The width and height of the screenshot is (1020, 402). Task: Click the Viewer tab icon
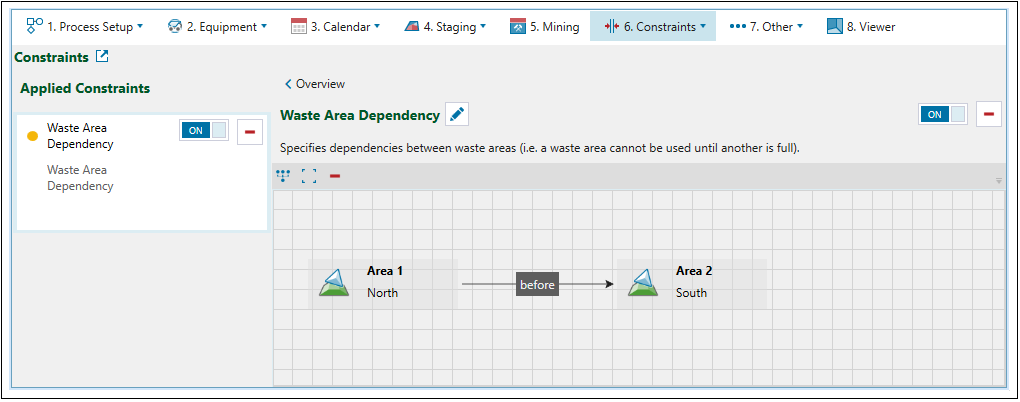(835, 26)
